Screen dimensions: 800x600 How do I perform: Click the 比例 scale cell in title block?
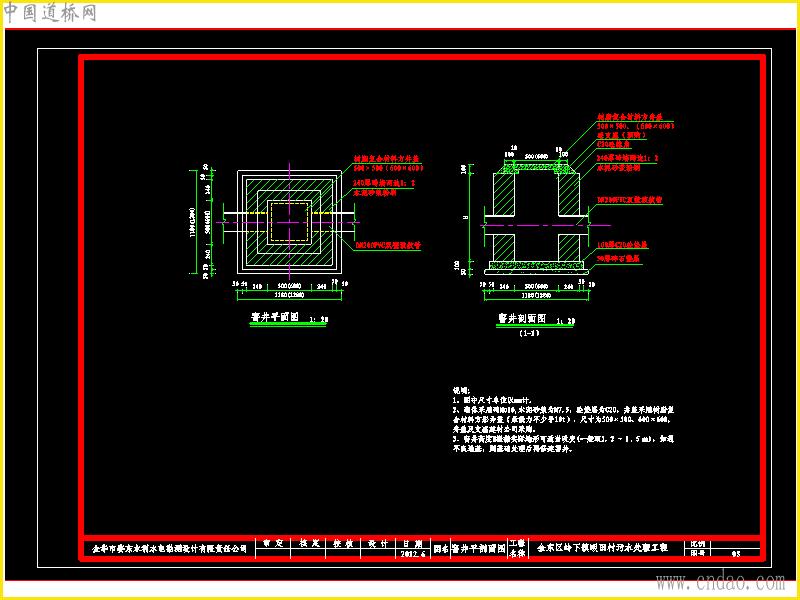click(697, 544)
